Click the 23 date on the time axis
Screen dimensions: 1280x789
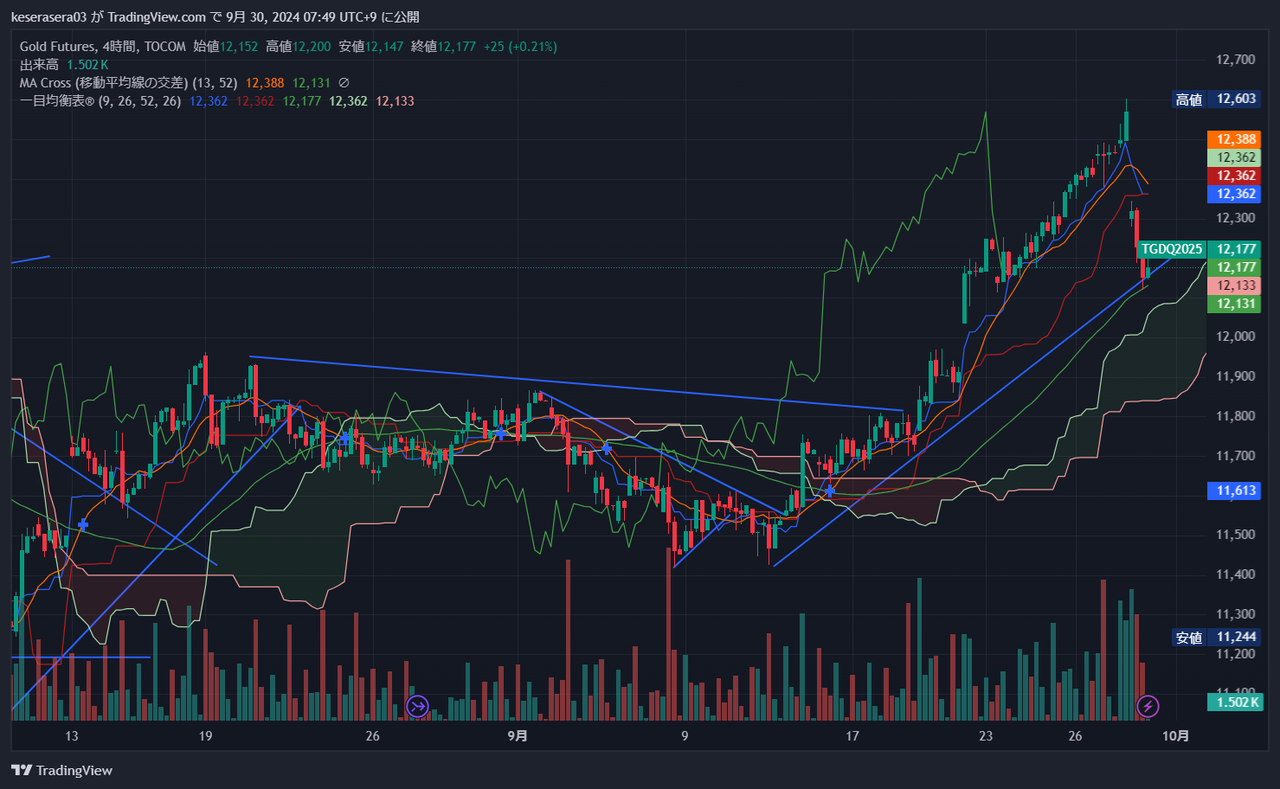(986, 737)
